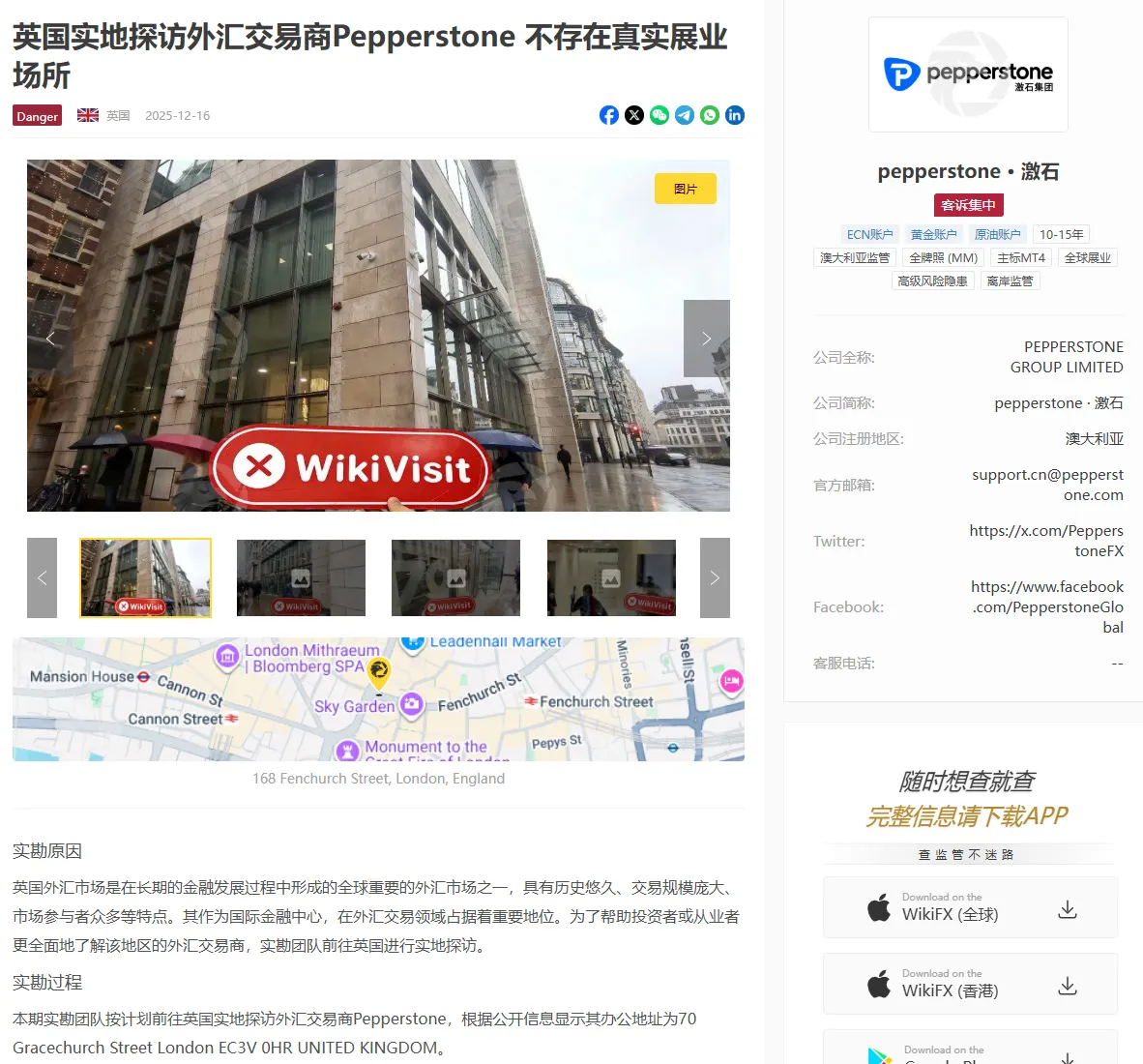This screenshot has height=1064, width=1143.
Task: Move thumbnail strip back with left arrow
Action: click(x=43, y=577)
